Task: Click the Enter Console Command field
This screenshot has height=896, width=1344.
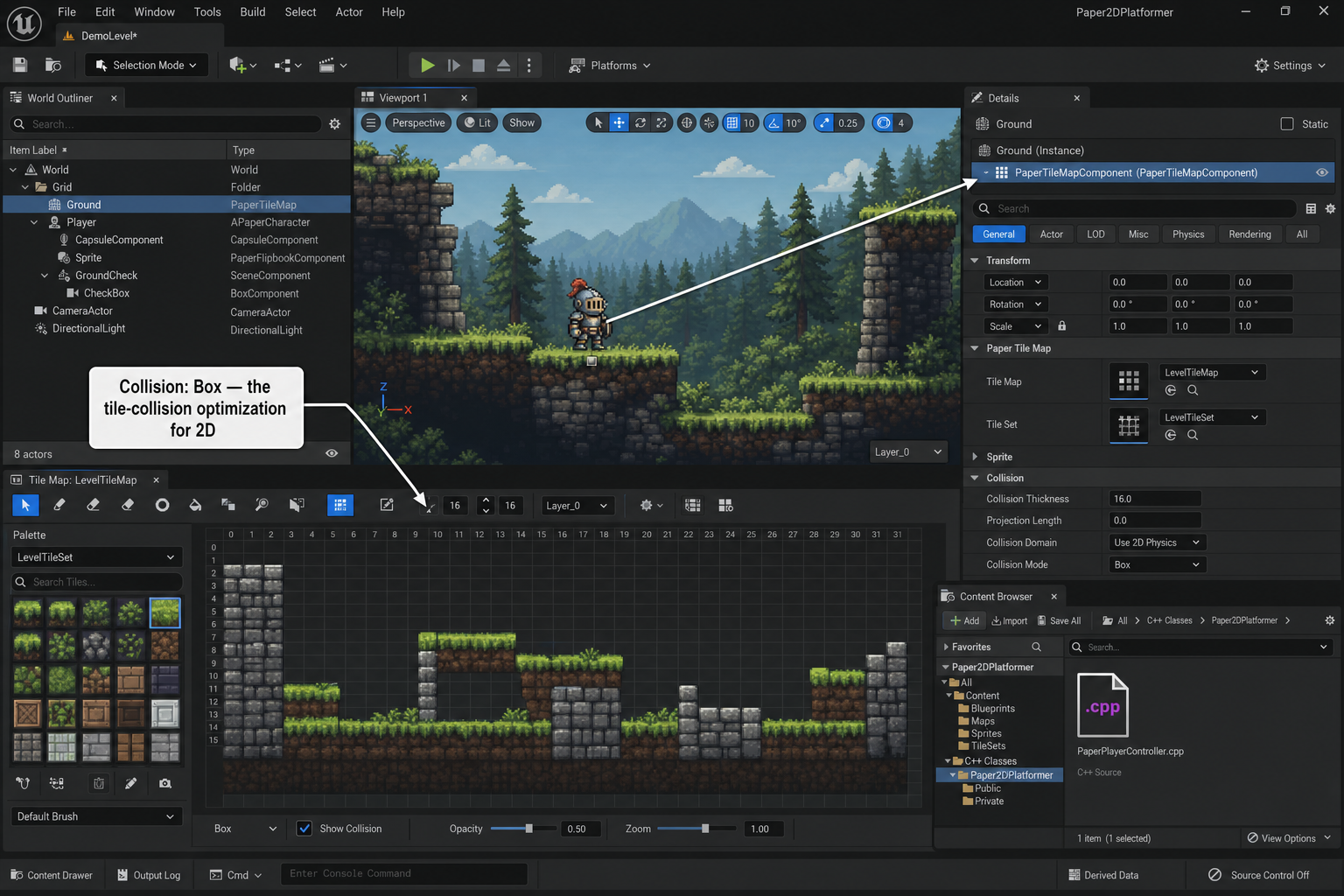Action: [x=403, y=873]
